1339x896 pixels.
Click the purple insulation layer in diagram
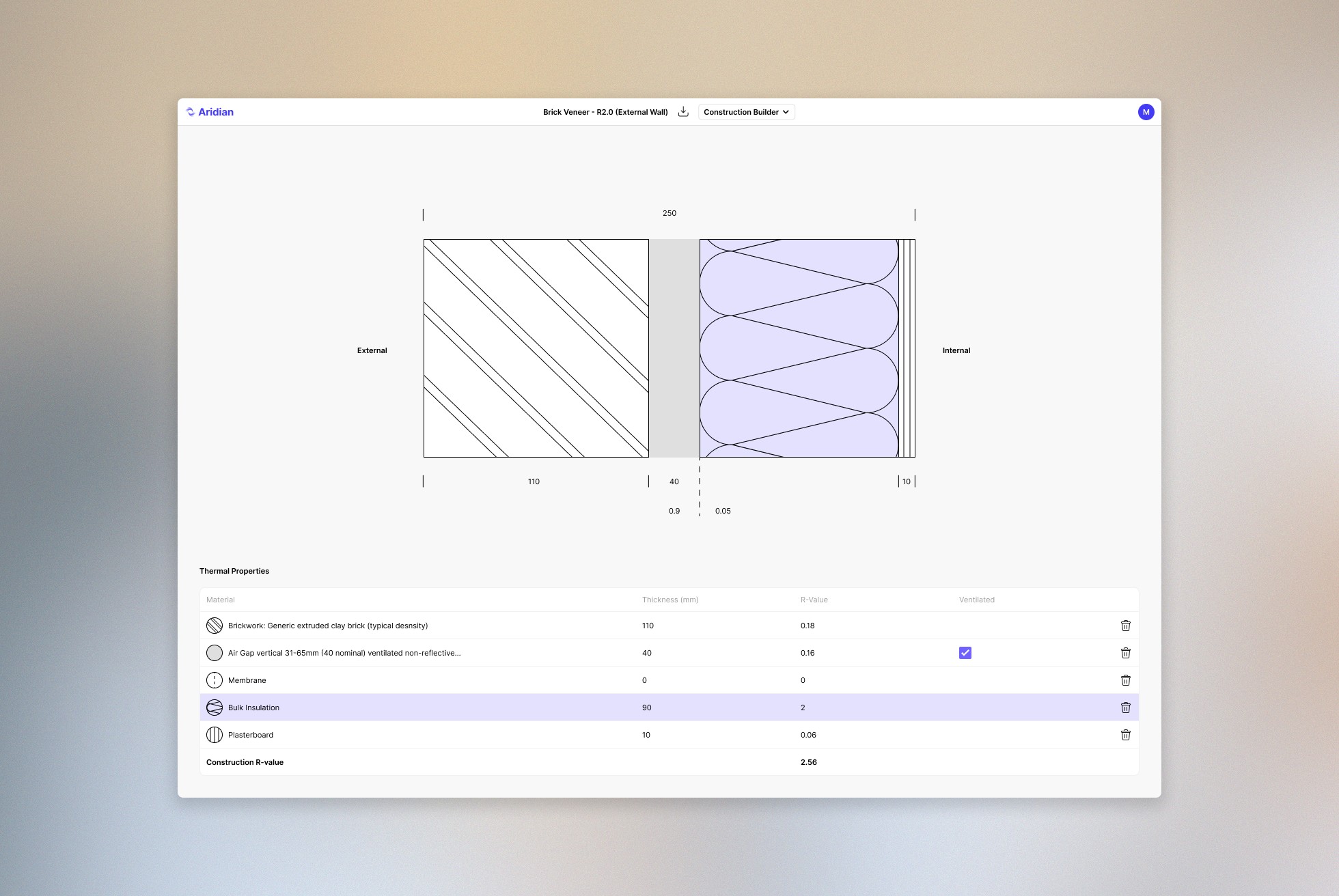pyautogui.click(x=798, y=348)
